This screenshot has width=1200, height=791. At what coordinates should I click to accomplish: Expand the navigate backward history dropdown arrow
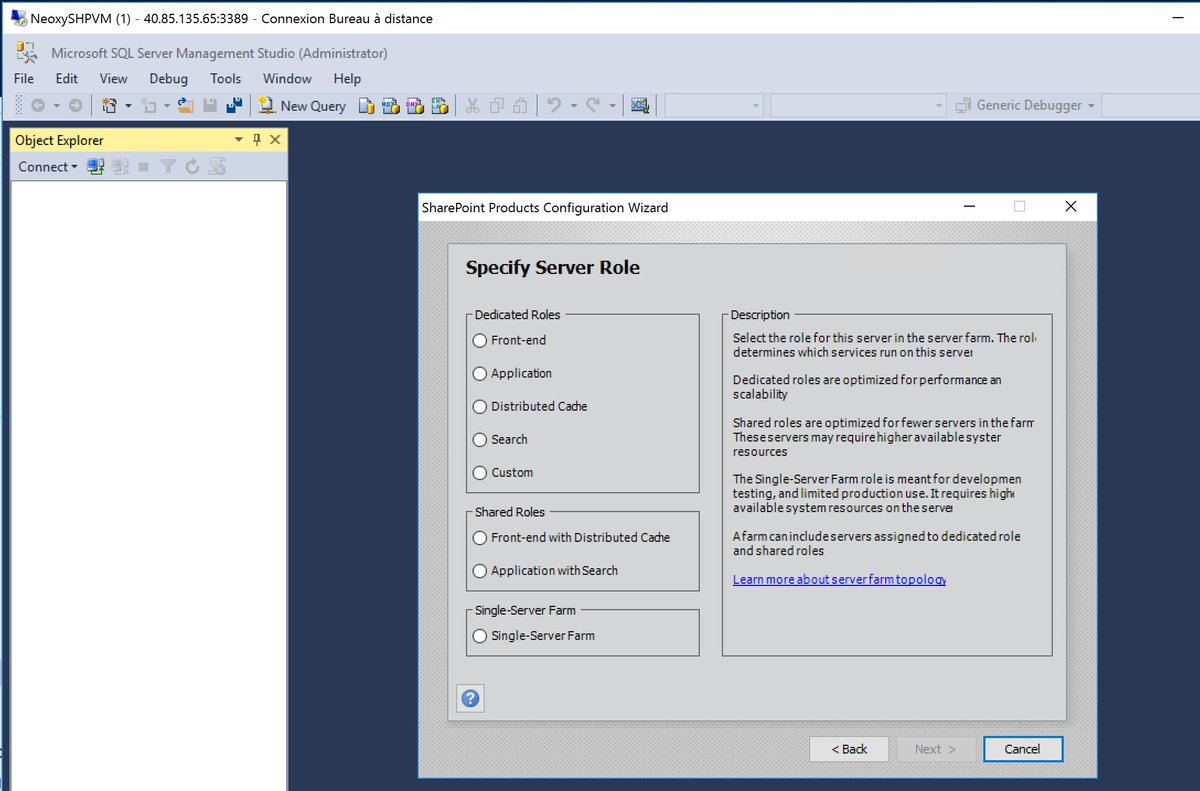coord(56,105)
